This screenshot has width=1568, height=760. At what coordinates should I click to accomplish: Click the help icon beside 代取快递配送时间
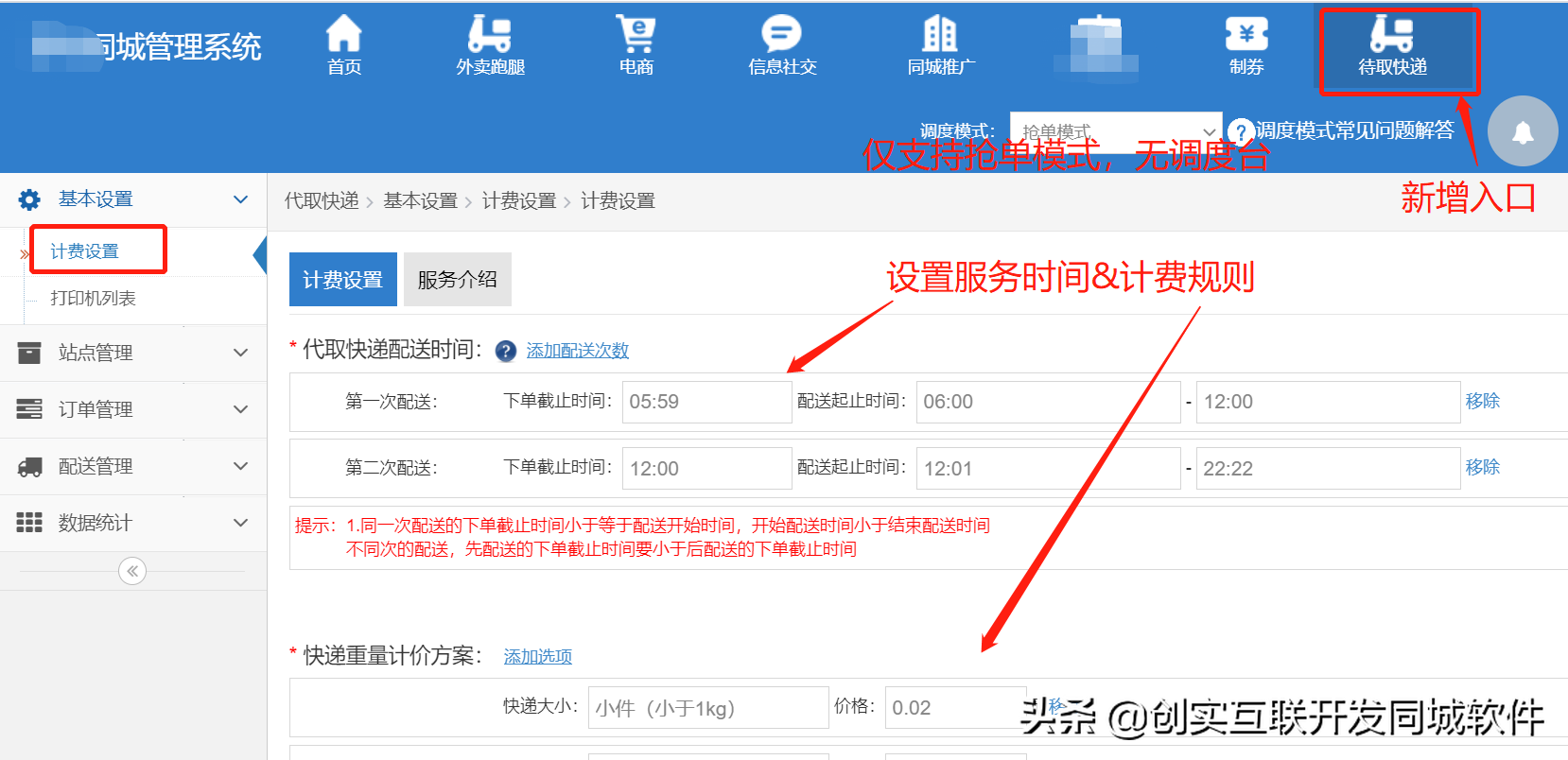coord(506,351)
